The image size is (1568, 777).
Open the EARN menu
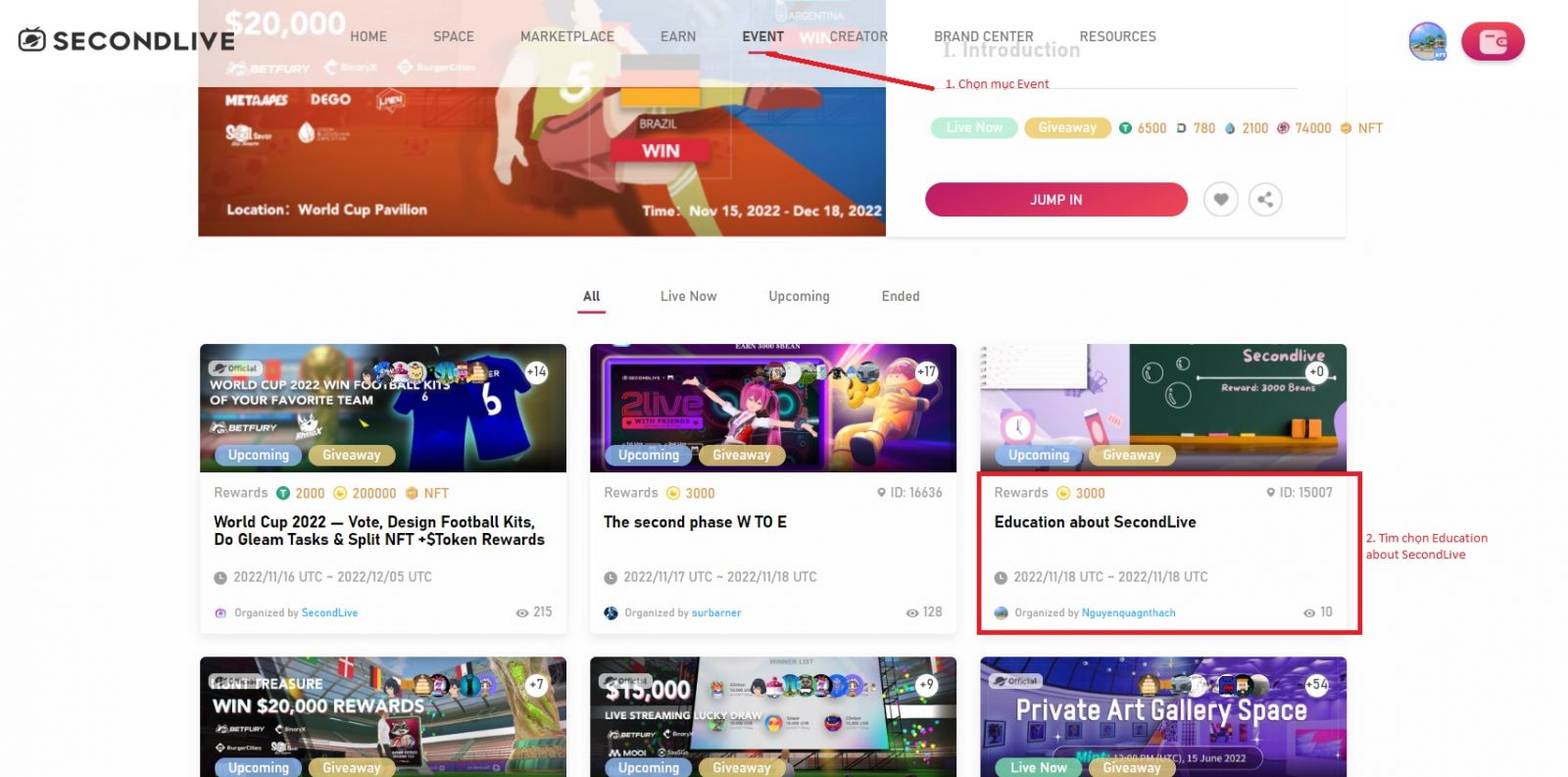[678, 36]
